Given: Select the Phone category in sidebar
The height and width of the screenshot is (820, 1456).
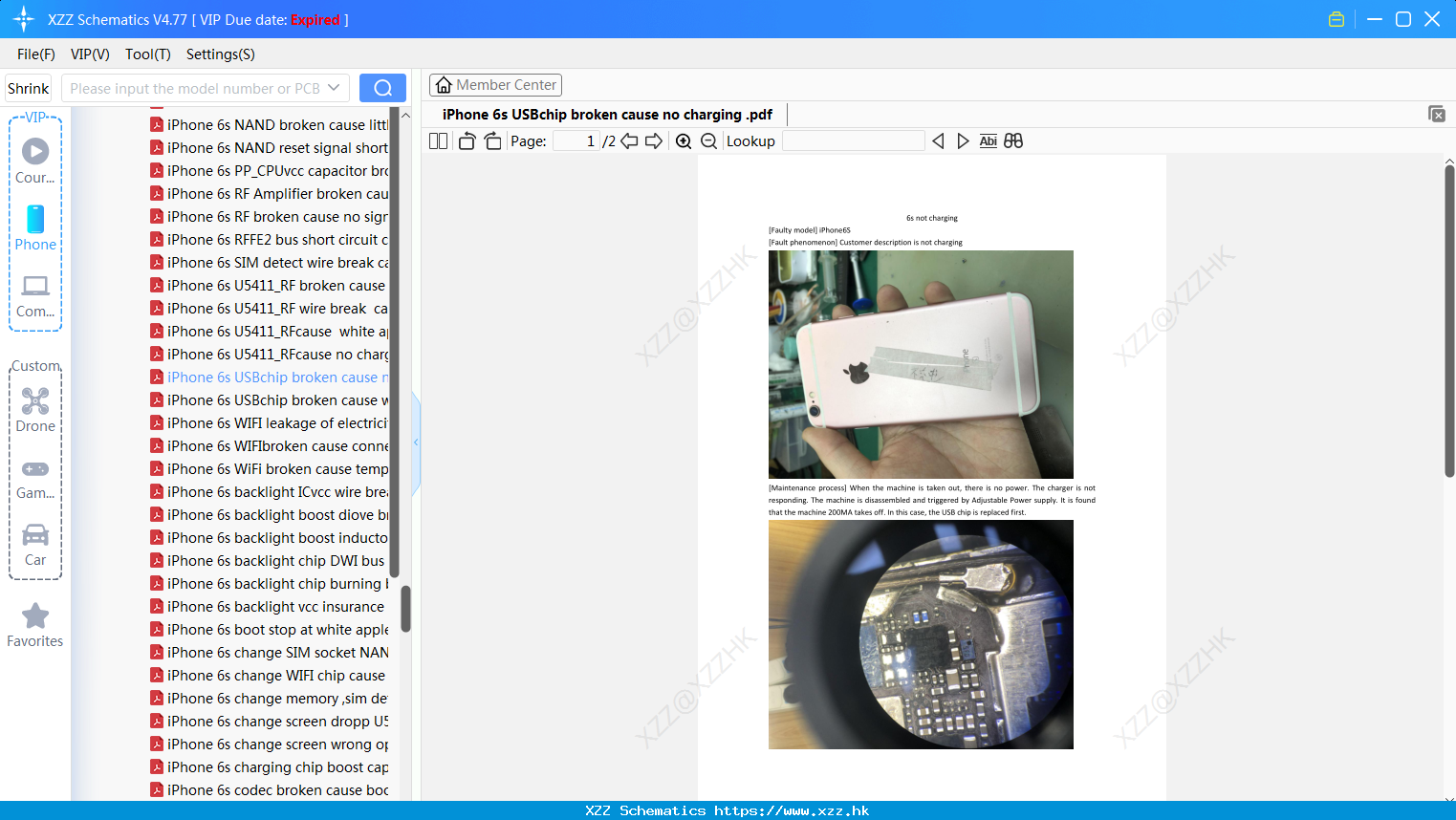Looking at the screenshot, I should coord(35,227).
